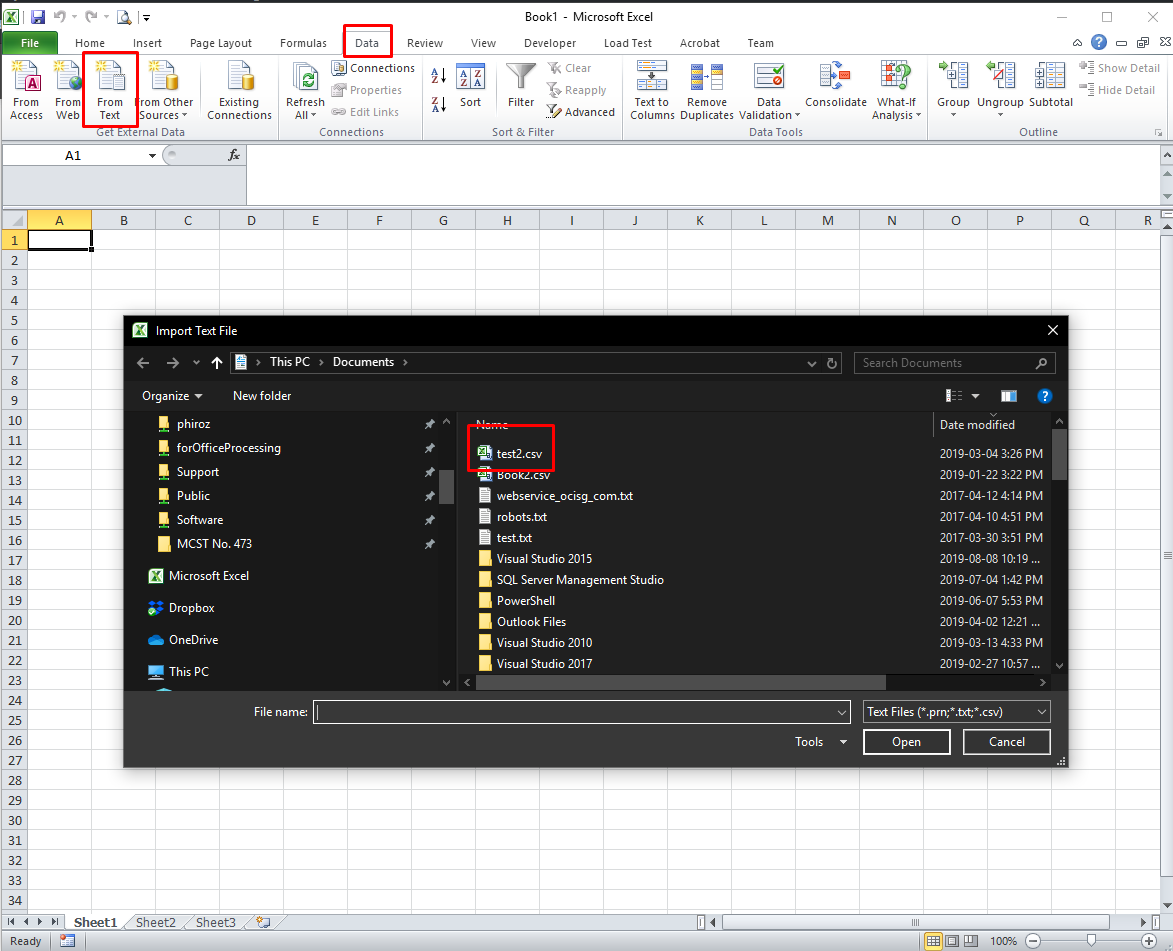Select OneDrive in the navigation pane
Viewport: 1173px width, 951px height.
tap(193, 640)
